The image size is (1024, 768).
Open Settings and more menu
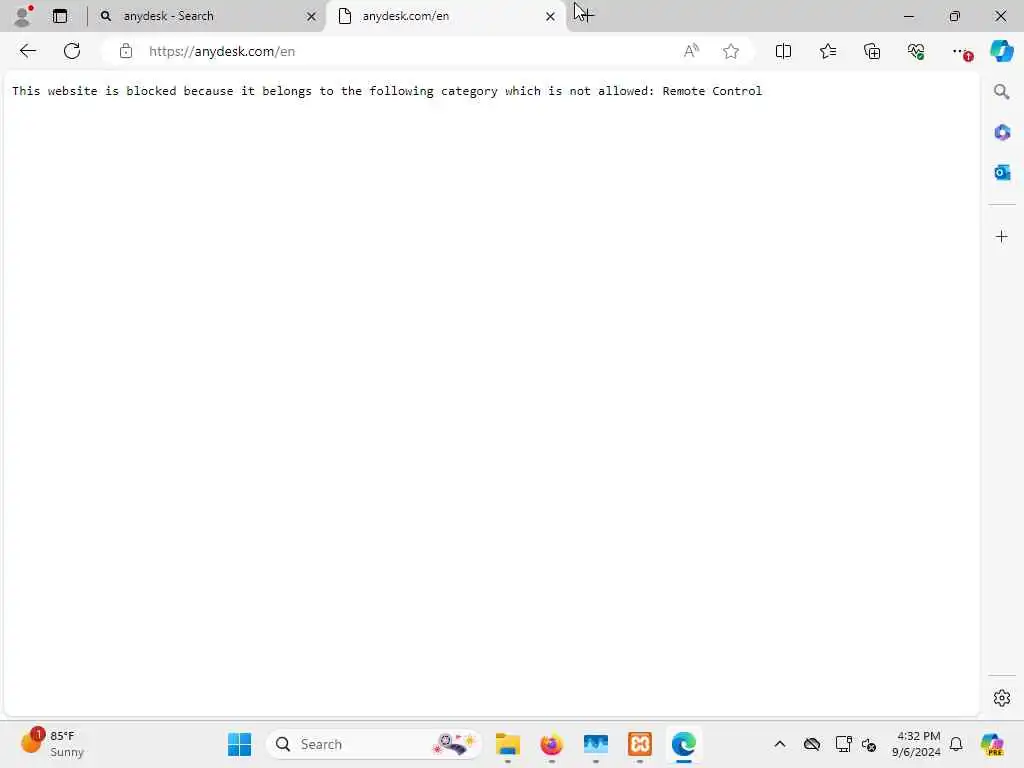(x=961, y=51)
